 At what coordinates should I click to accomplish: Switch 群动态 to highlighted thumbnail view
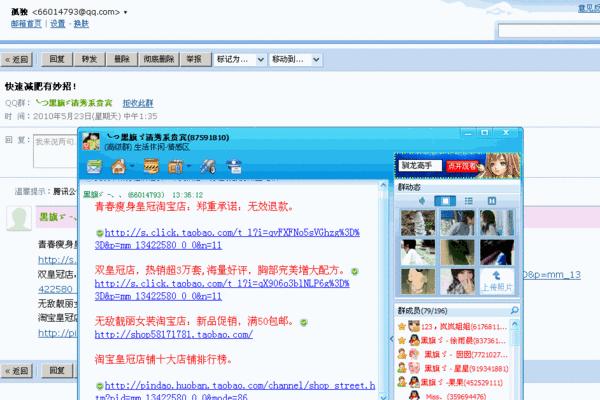445,201
